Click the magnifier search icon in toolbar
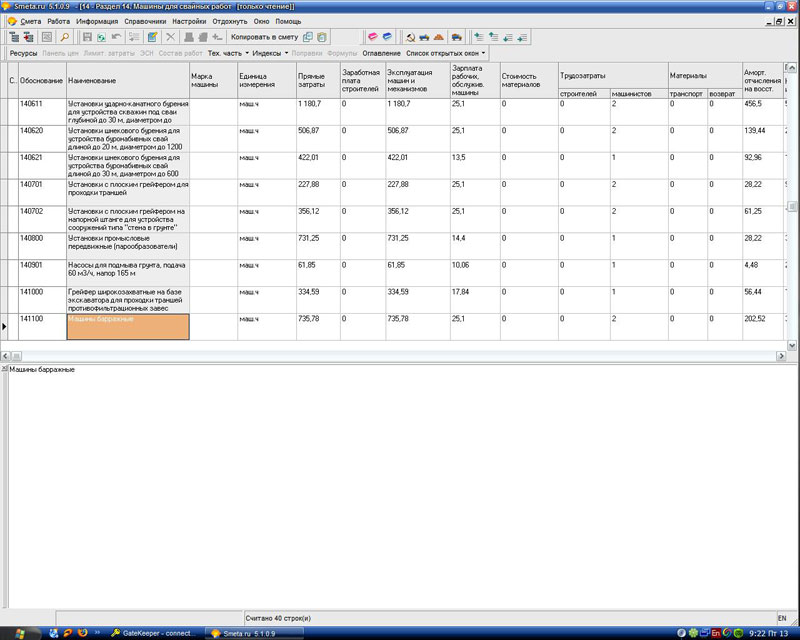This screenshot has width=800, height=640. click(x=63, y=37)
